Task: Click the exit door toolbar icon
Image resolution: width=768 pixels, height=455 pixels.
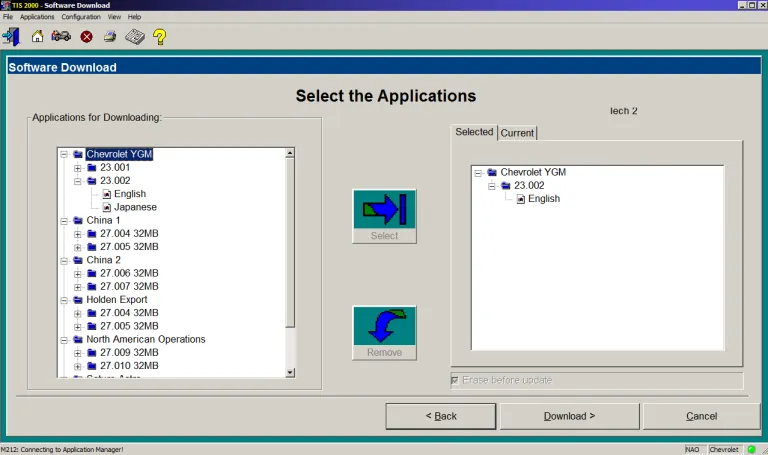Action: pos(11,37)
